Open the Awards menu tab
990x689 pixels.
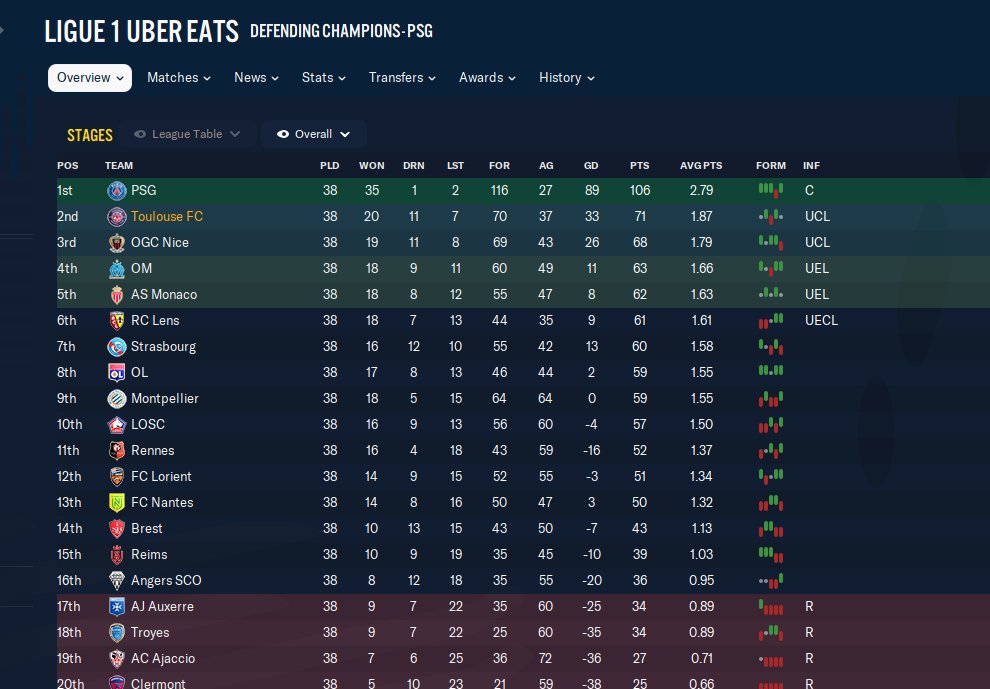coord(488,77)
